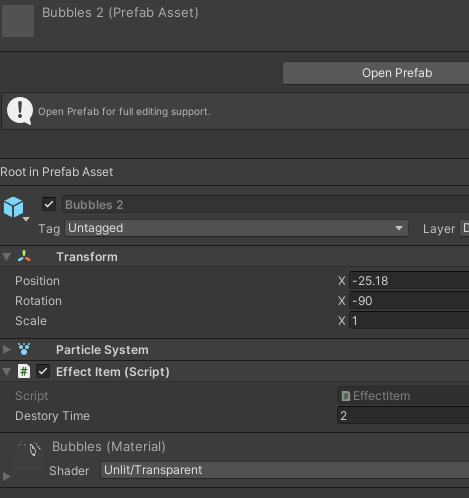Click the Effect Item script icon
This screenshot has width=469, height=498.
pos(24,371)
